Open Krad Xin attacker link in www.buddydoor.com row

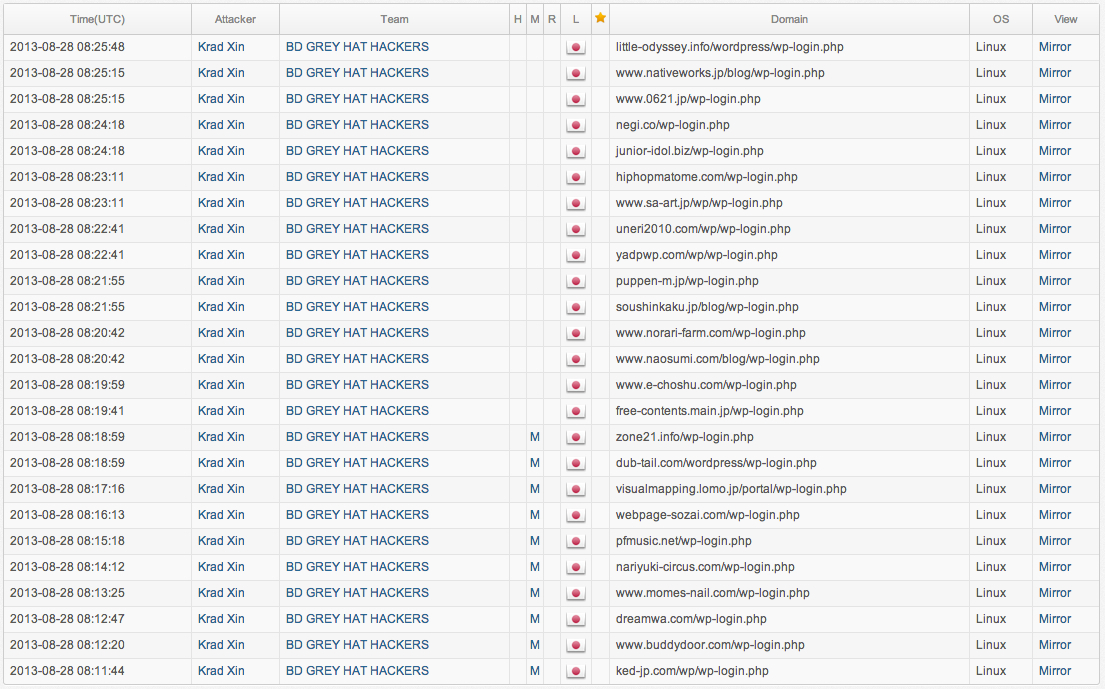pos(221,645)
